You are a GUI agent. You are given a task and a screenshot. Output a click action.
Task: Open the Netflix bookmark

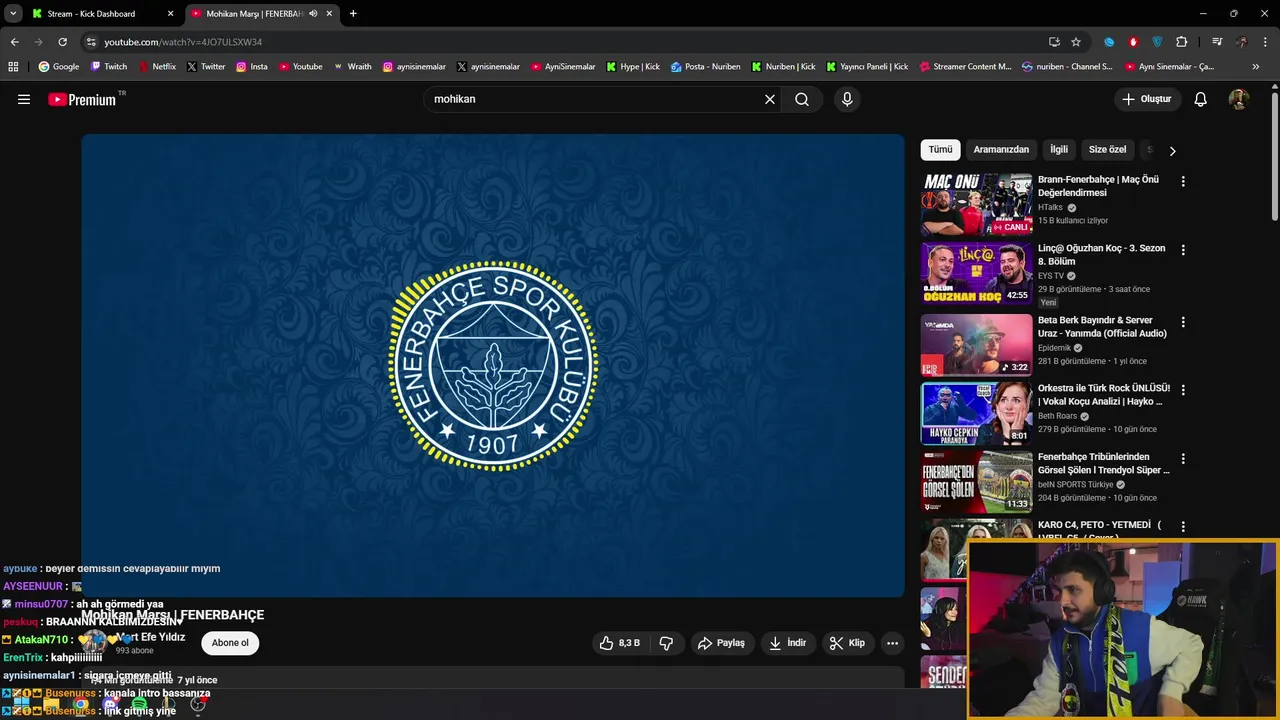(156, 67)
